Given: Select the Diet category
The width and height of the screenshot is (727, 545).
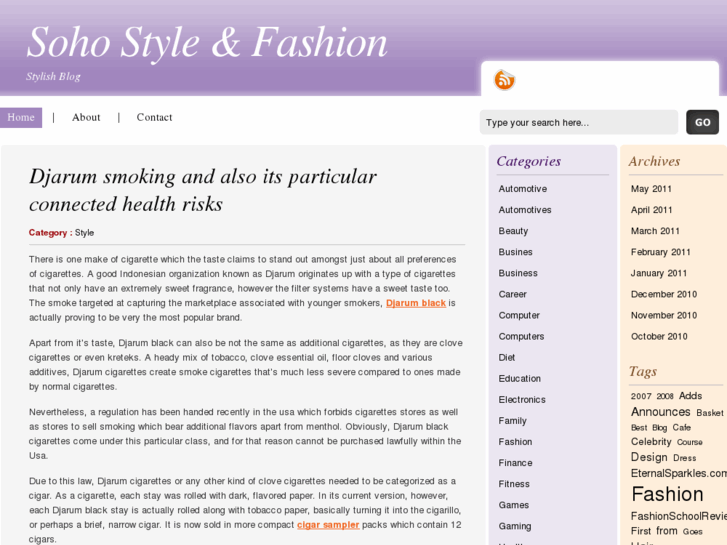Looking at the screenshot, I should 507,358.
